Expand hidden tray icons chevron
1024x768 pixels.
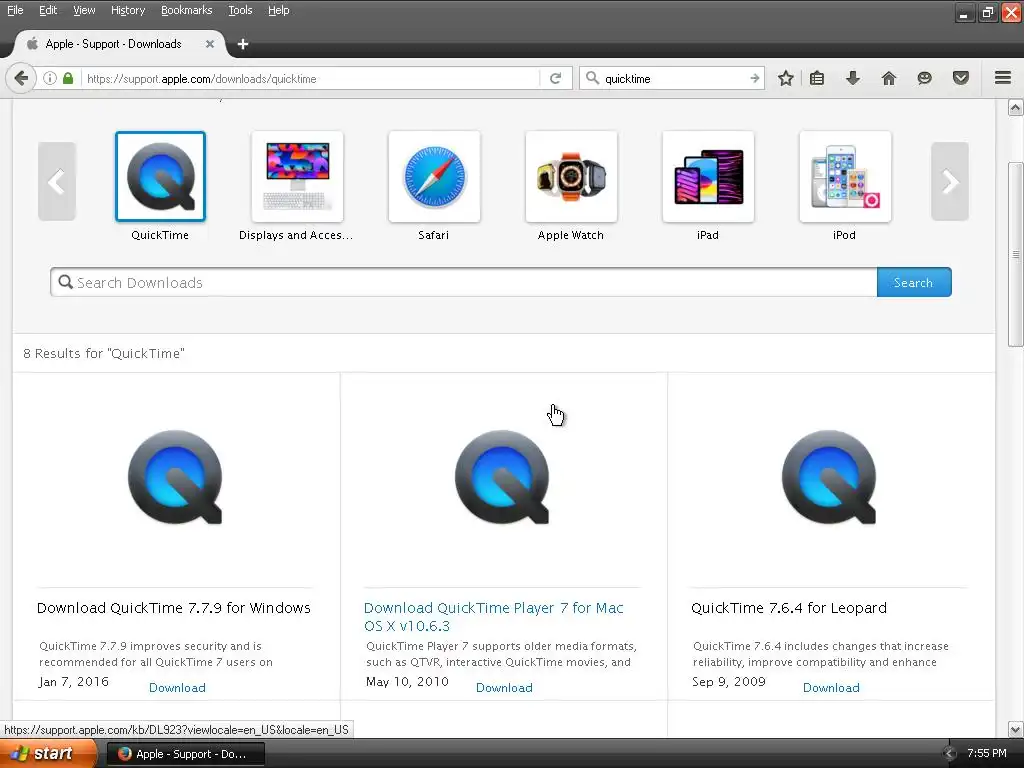[950, 754]
